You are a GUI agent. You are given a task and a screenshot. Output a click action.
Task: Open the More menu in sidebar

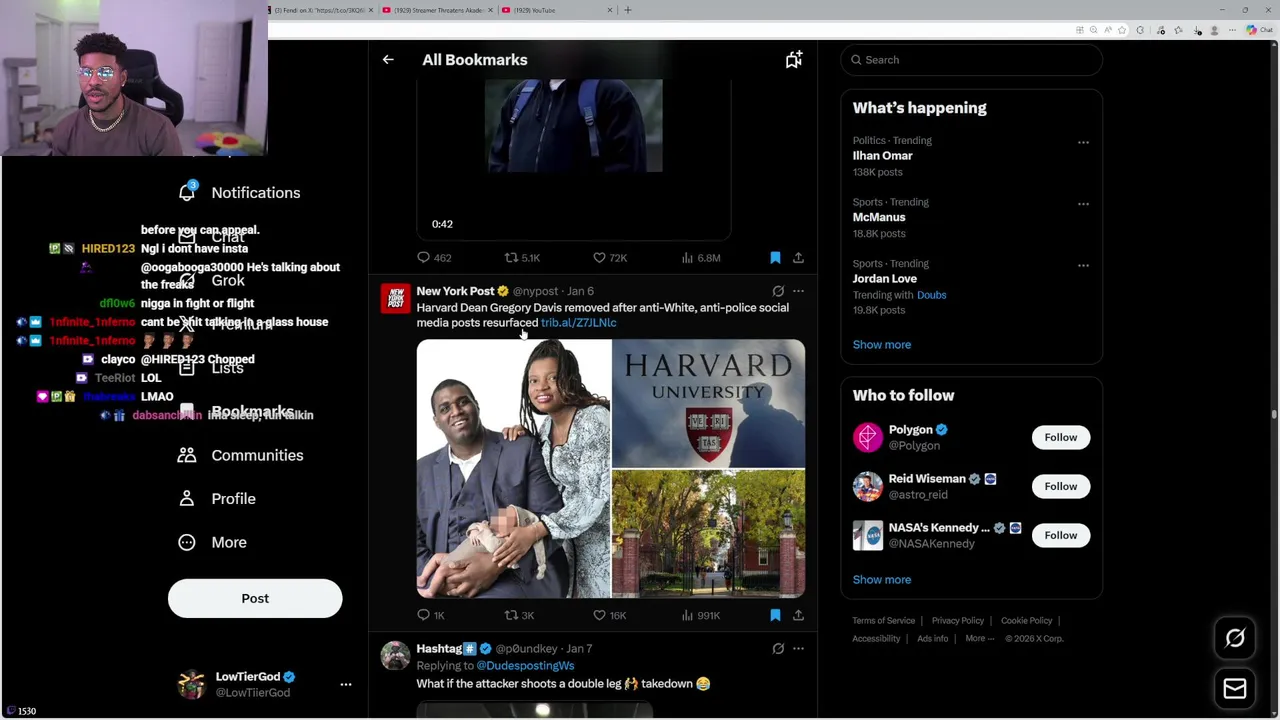click(212, 542)
